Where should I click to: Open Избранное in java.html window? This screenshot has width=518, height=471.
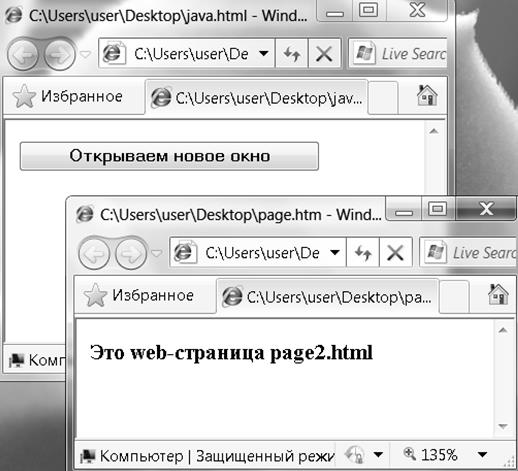click(x=68, y=97)
